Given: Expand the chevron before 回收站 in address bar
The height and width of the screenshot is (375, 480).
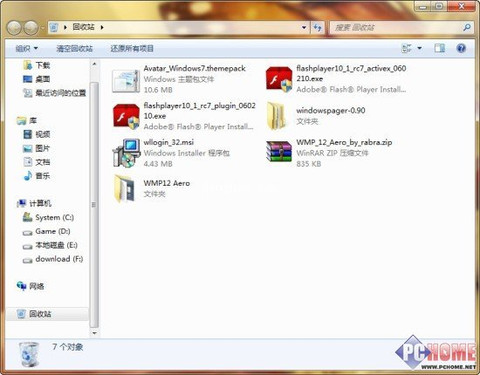Looking at the screenshot, I should [x=65, y=27].
